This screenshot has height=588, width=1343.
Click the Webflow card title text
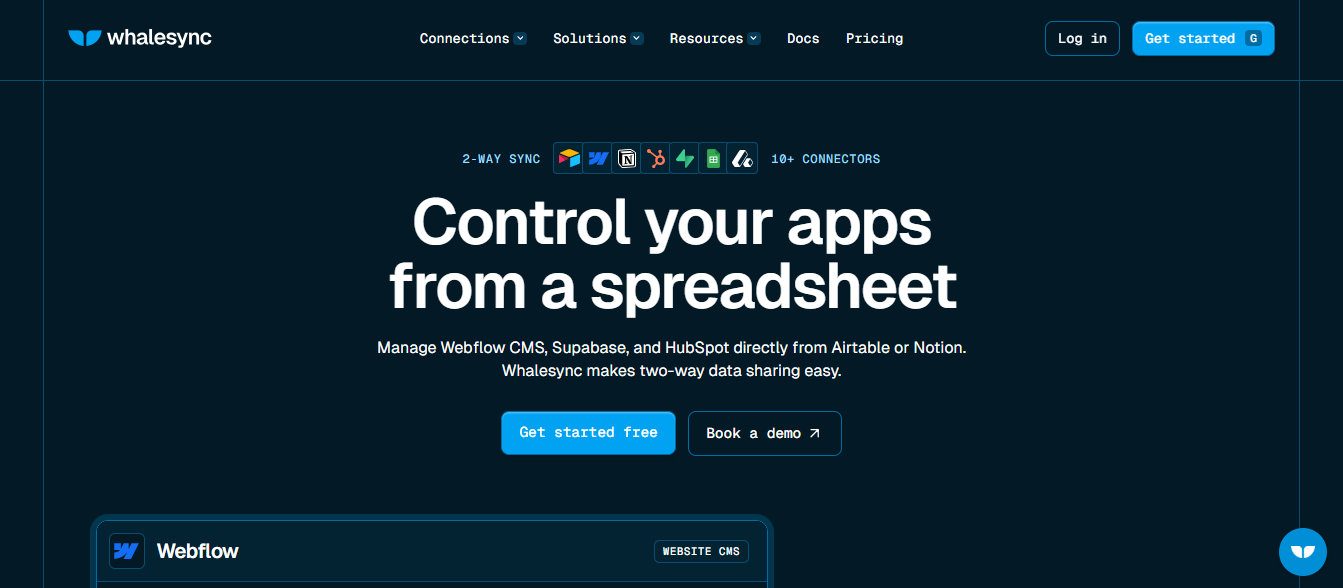(x=198, y=551)
